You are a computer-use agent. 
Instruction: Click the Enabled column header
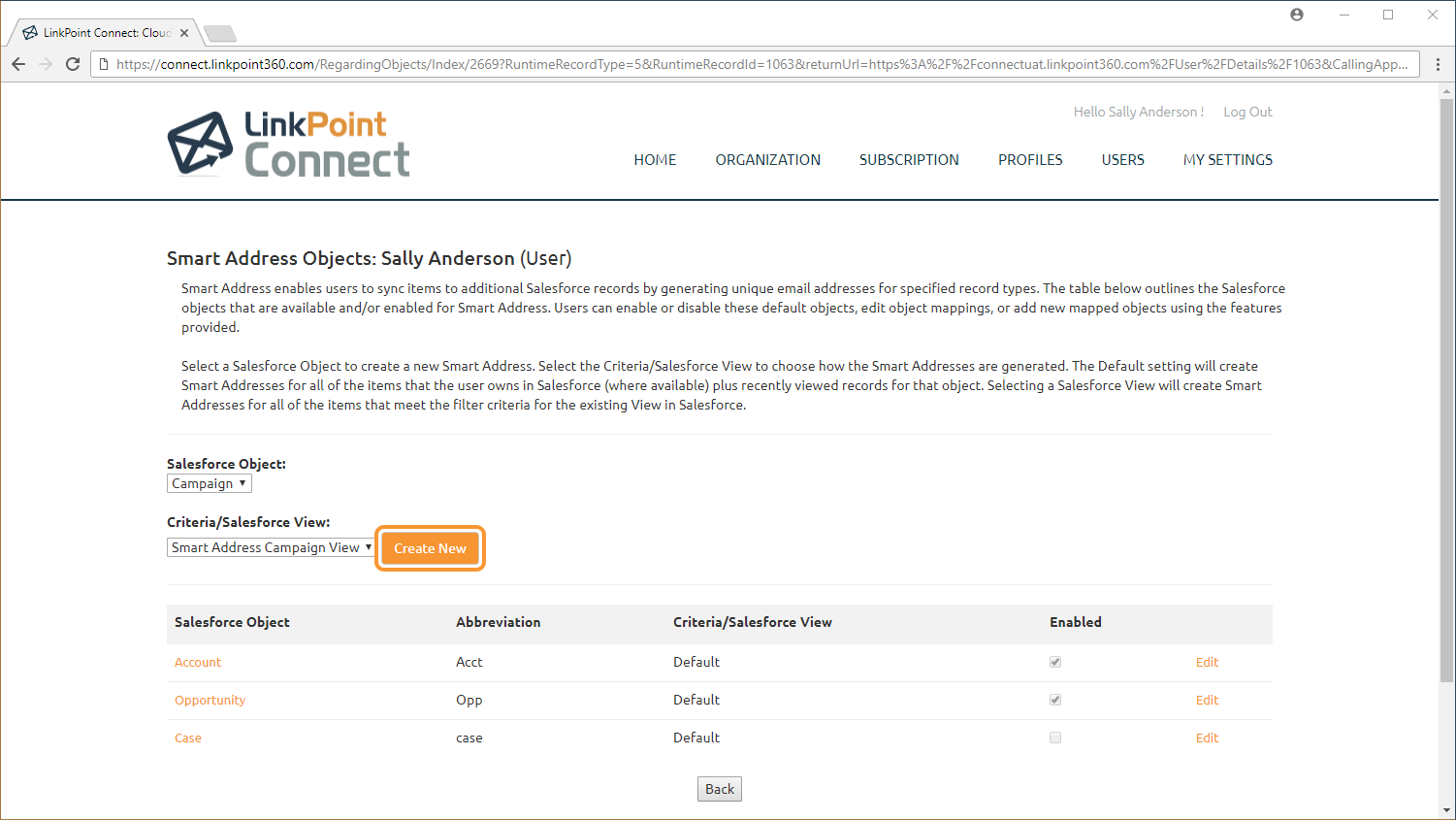[1076, 622]
